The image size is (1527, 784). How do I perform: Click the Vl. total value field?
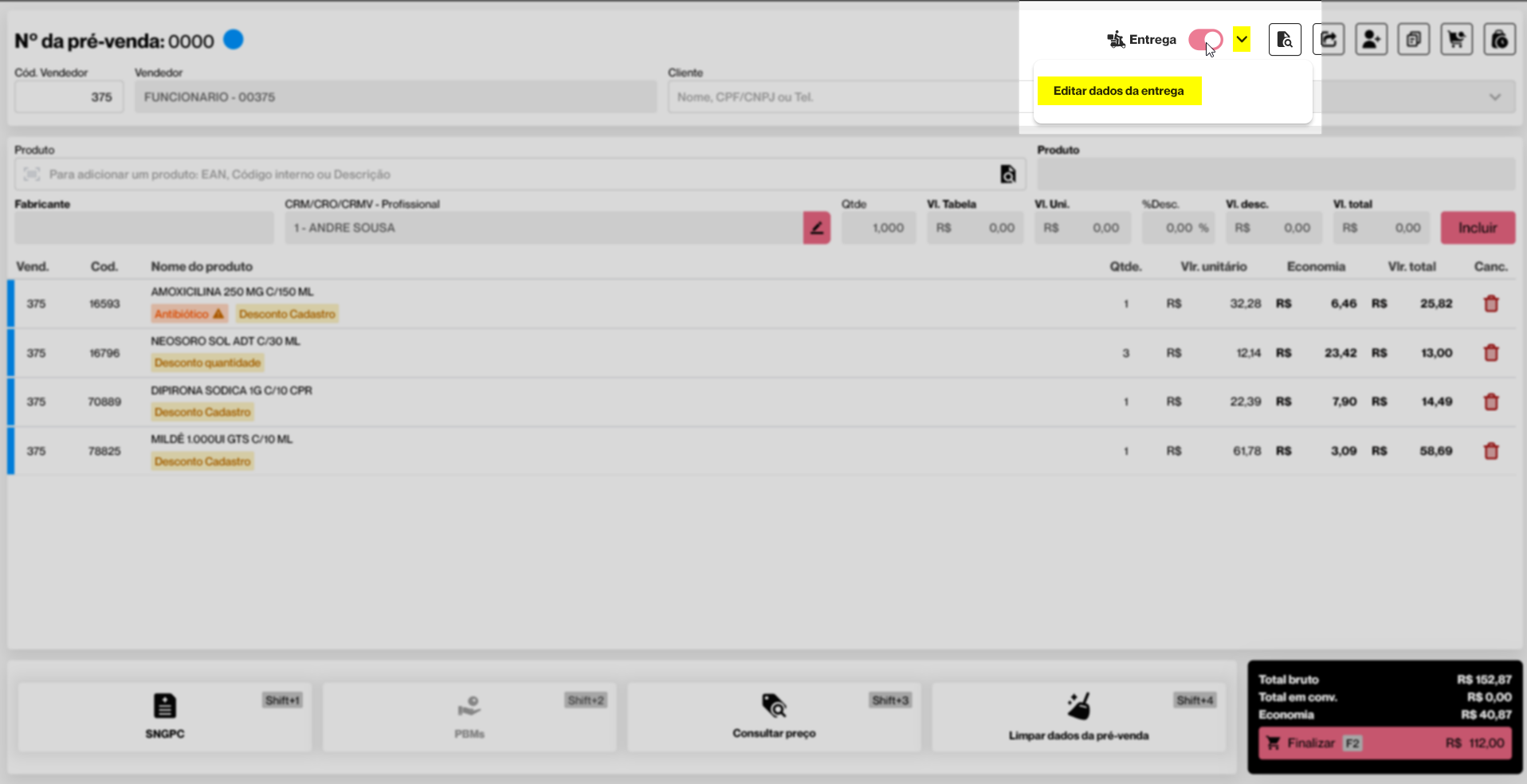click(1381, 228)
